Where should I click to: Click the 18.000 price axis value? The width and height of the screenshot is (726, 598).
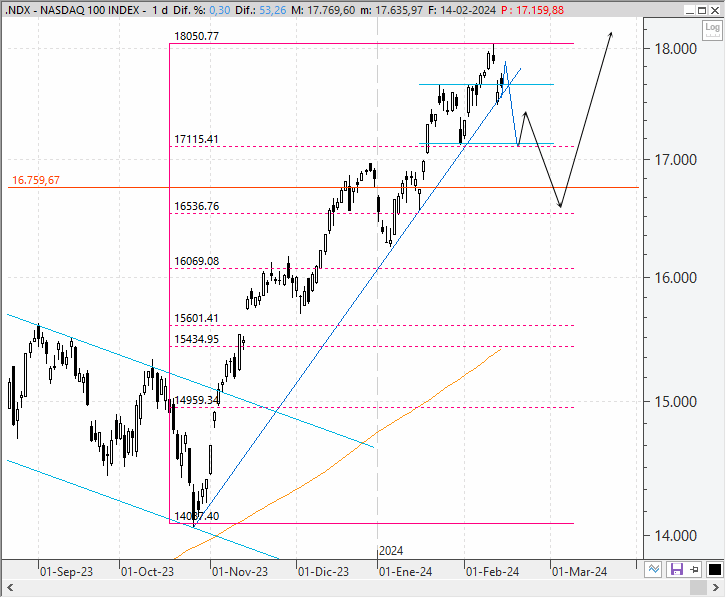pyautogui.click(x=676, y=49)
